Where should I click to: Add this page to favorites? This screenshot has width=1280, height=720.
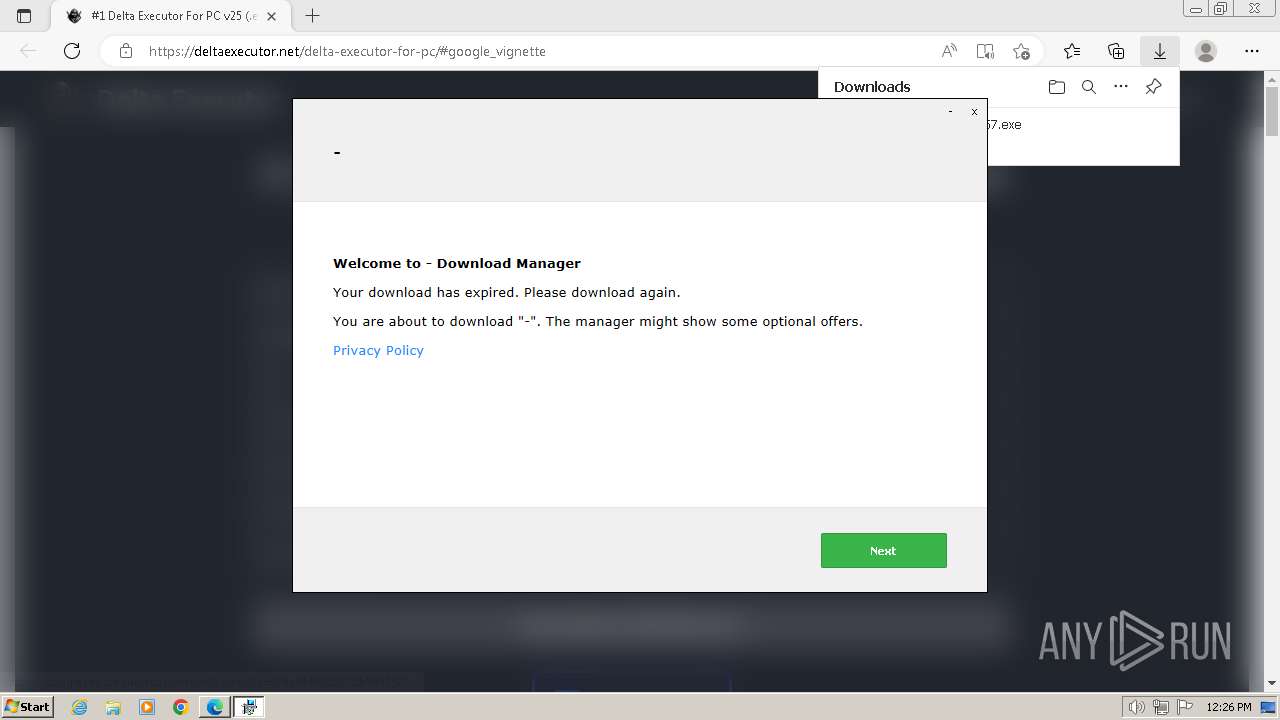[x=1021, y=51]
